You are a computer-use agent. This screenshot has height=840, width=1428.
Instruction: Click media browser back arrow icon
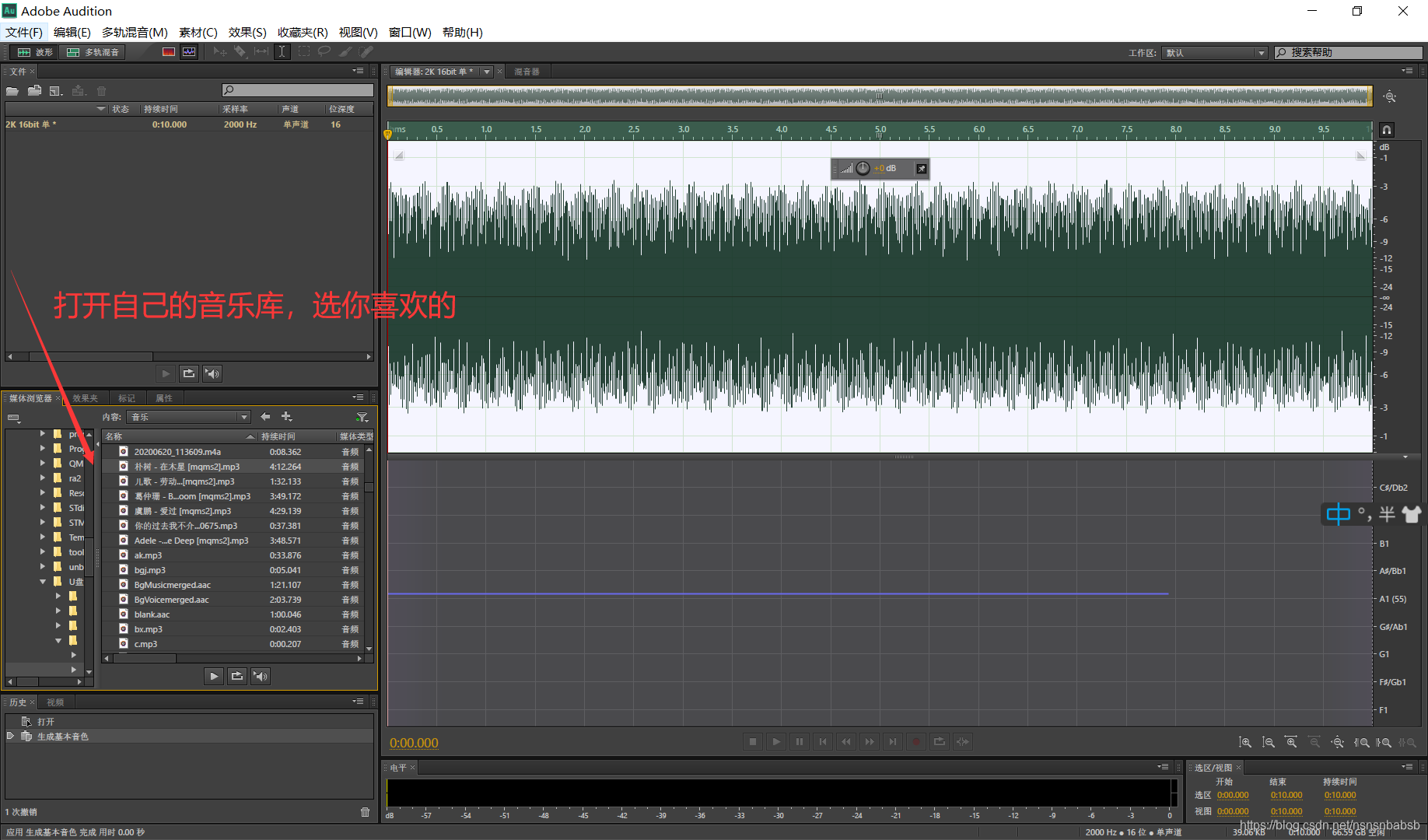click(265, 417)
